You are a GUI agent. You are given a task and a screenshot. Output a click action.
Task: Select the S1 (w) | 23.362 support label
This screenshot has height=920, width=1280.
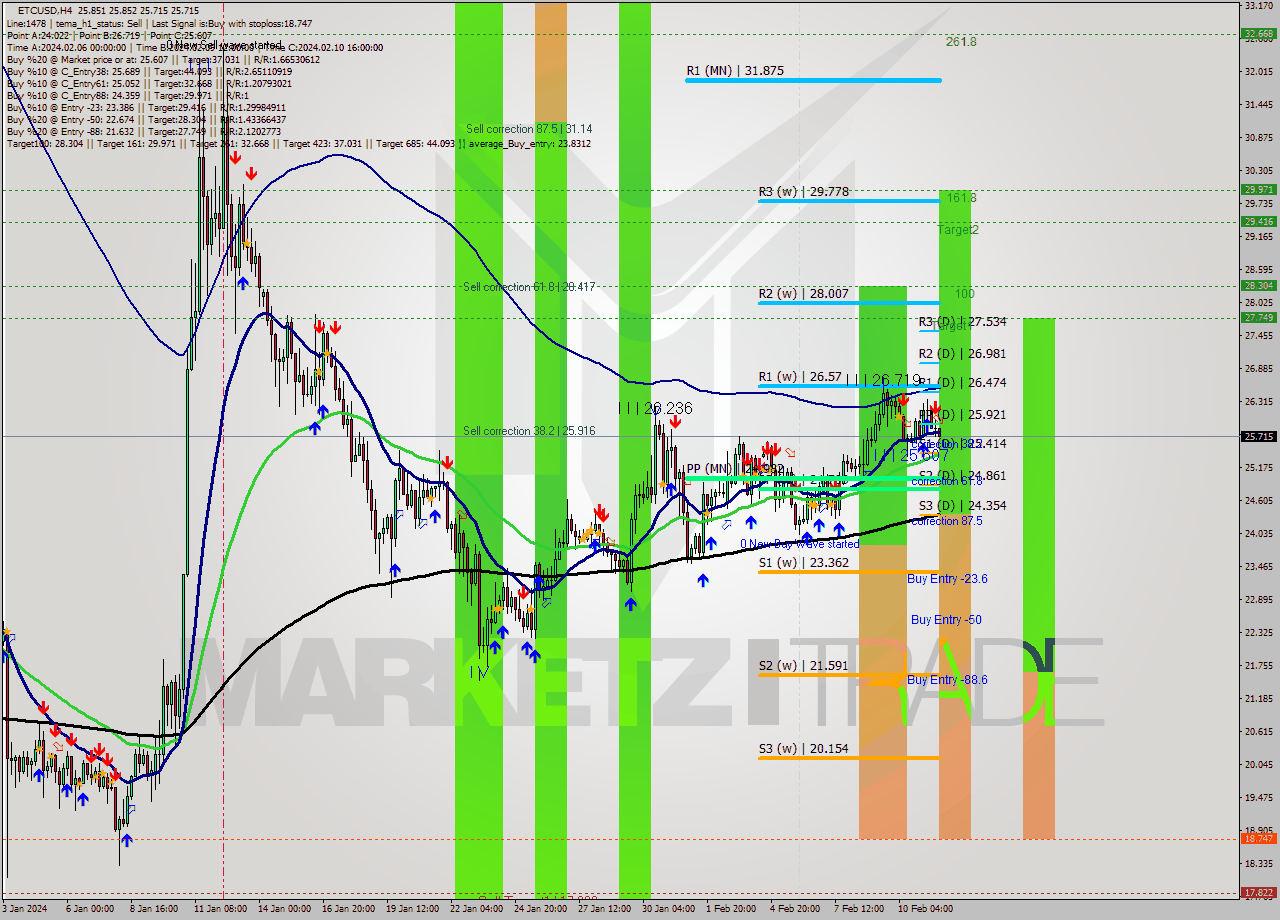click(803, 563)
